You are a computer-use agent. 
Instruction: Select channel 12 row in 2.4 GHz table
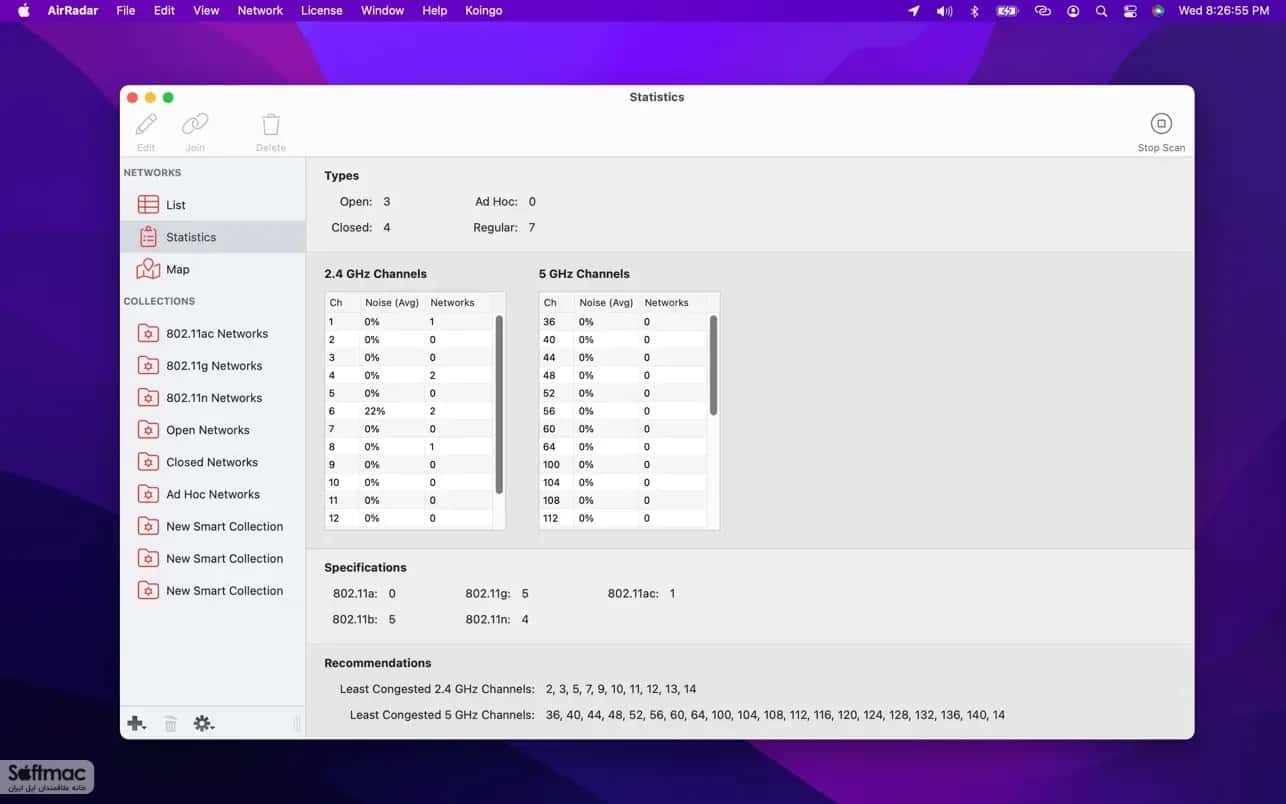409,518
